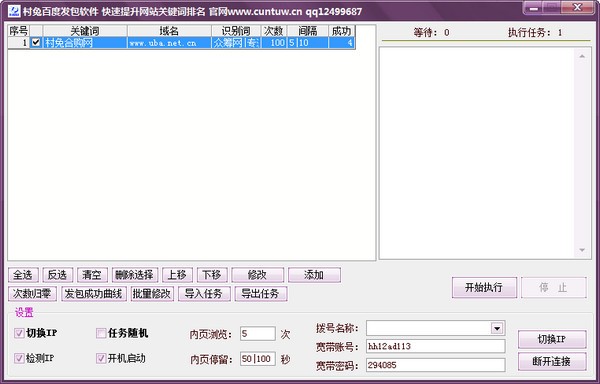
Task: Click the 成功 column header
Action: tap(342, 31)
